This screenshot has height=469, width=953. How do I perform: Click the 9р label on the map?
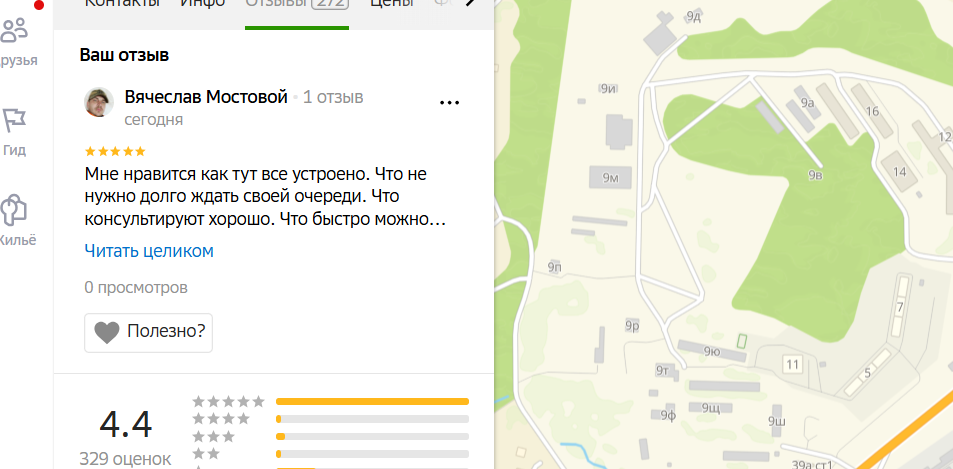pos(632,326)
